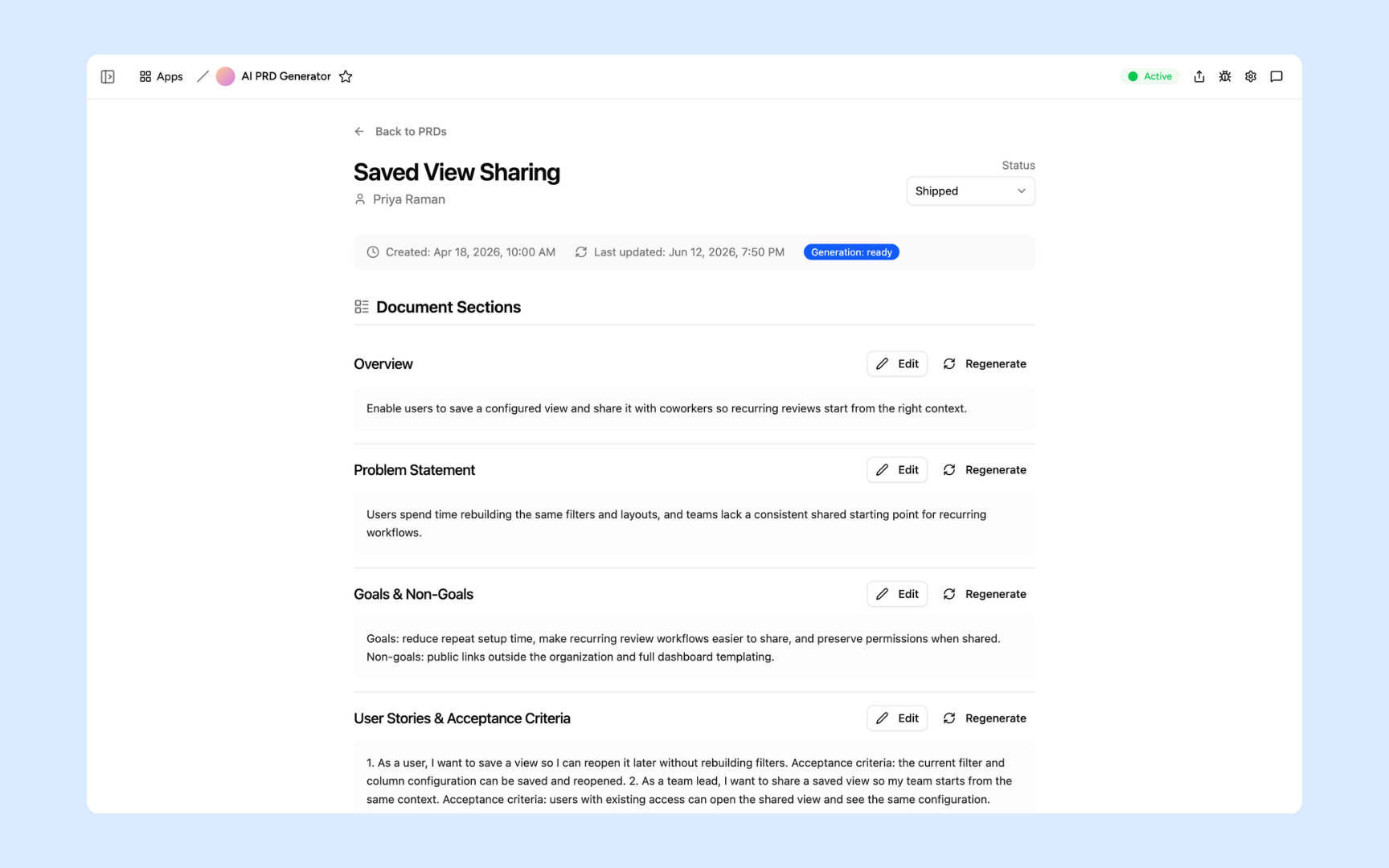Open the comments chat icon

coord(1276,76)
